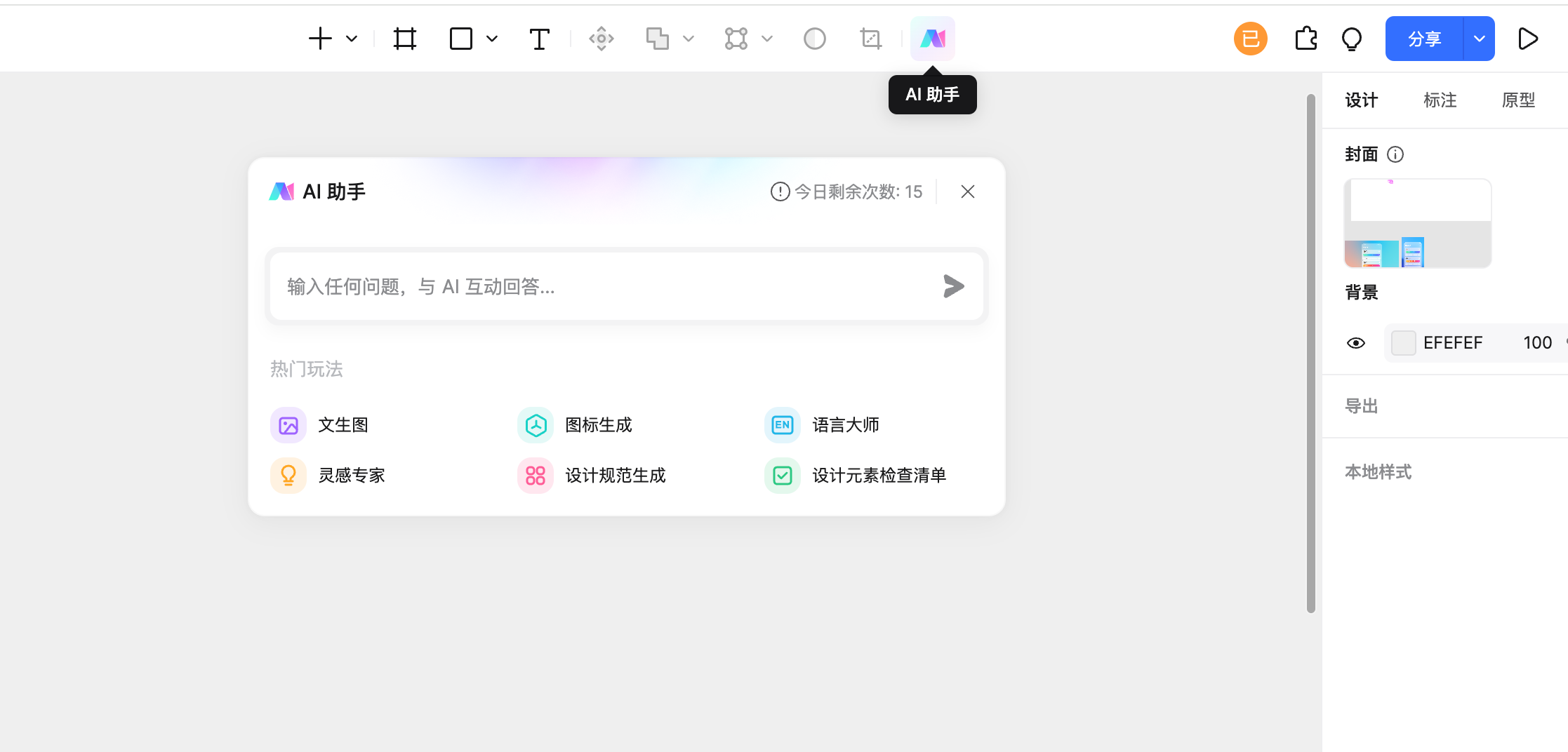
Task: Open the plugins puzzle icon
Action: [x=1306, y=39]
